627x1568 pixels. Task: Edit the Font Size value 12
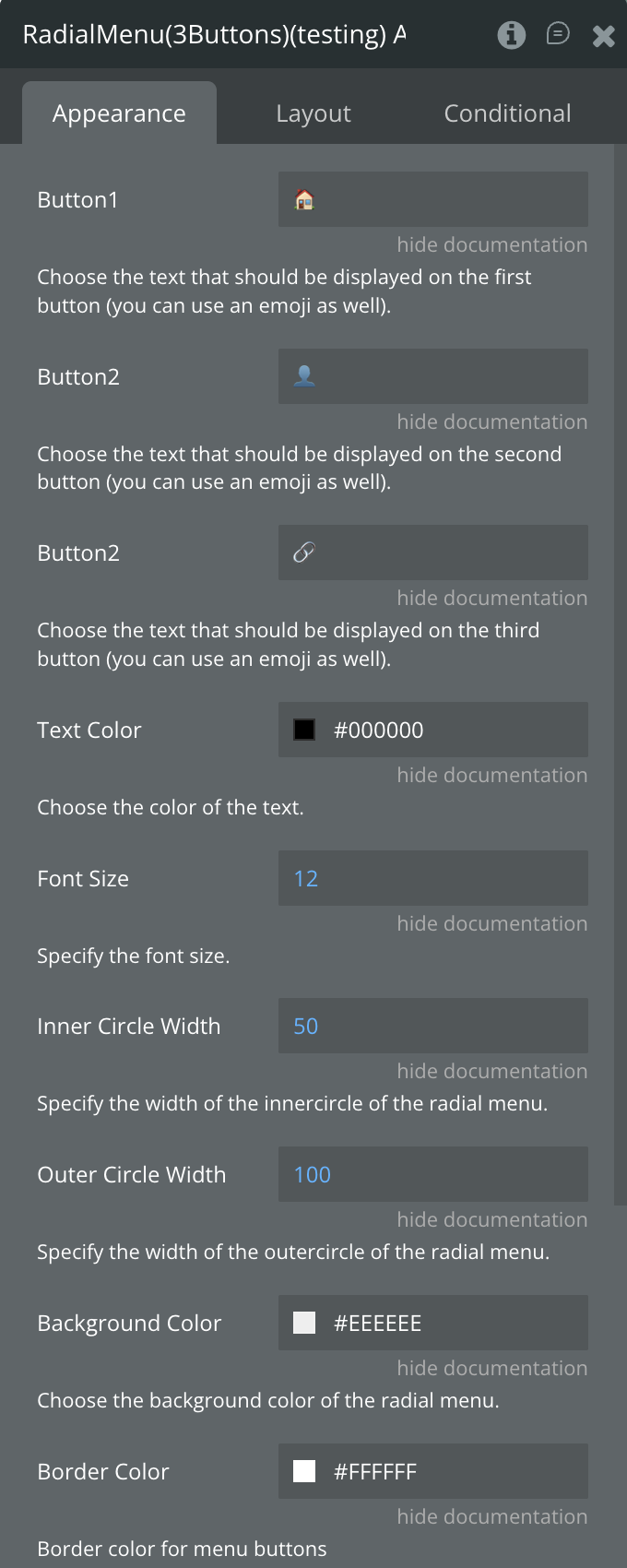point(433,878)
